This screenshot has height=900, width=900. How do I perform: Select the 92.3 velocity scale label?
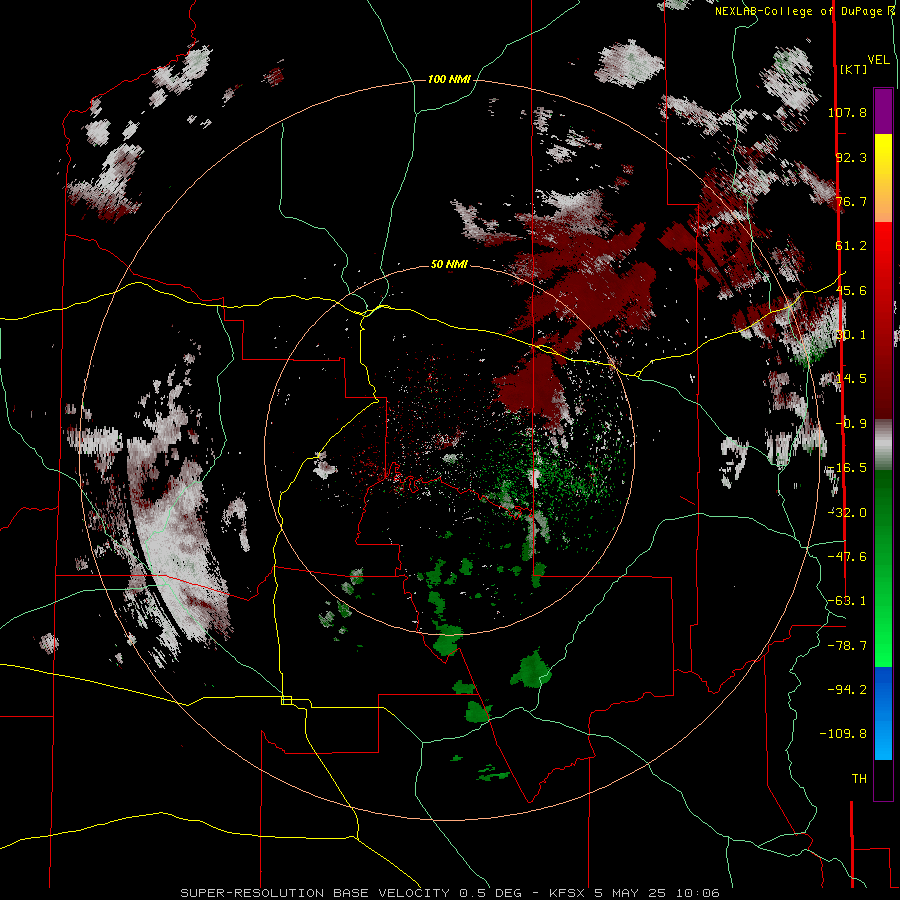coord(851,157)
